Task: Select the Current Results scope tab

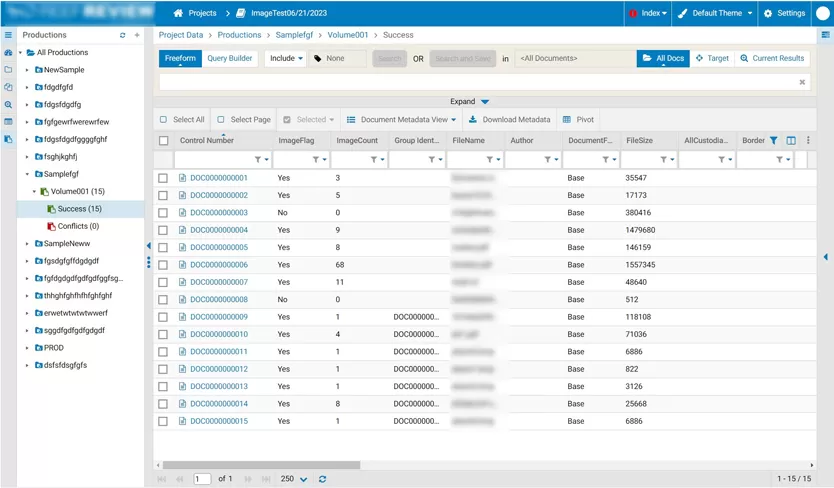Action: 772,59
